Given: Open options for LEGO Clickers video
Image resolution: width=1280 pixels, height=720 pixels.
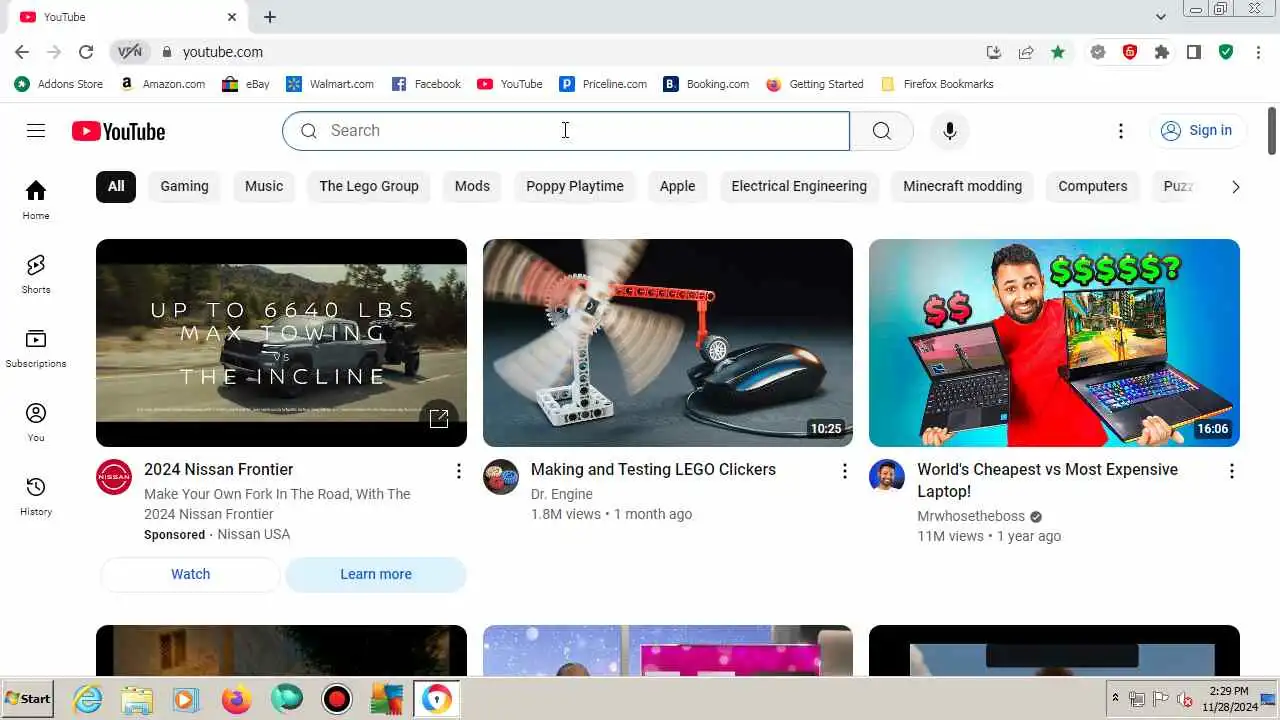Looking at the screenshot, I should click(x=845, y=471).
